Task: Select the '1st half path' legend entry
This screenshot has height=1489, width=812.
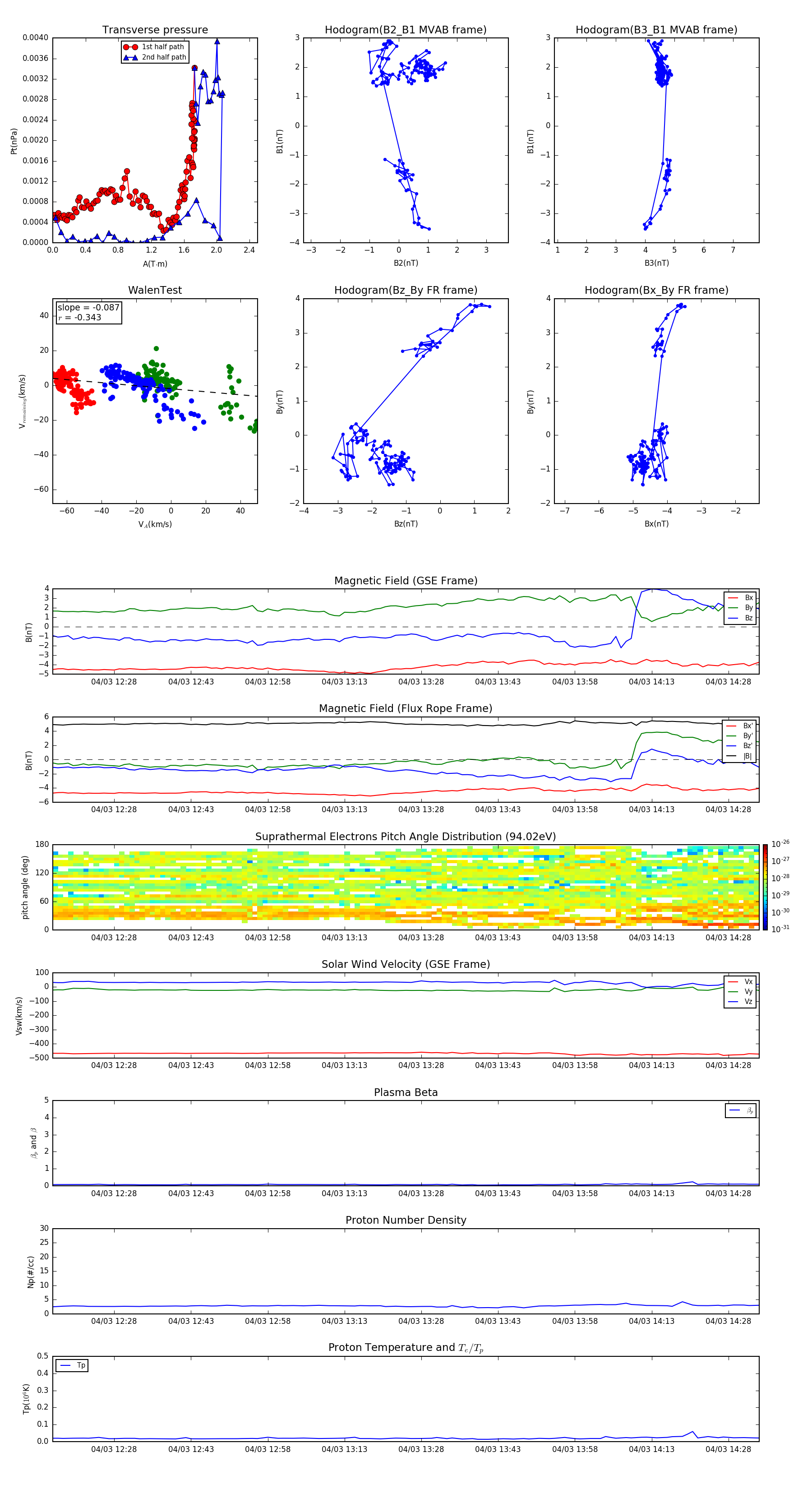Action: pyautogui.click(x=154, y=47)
